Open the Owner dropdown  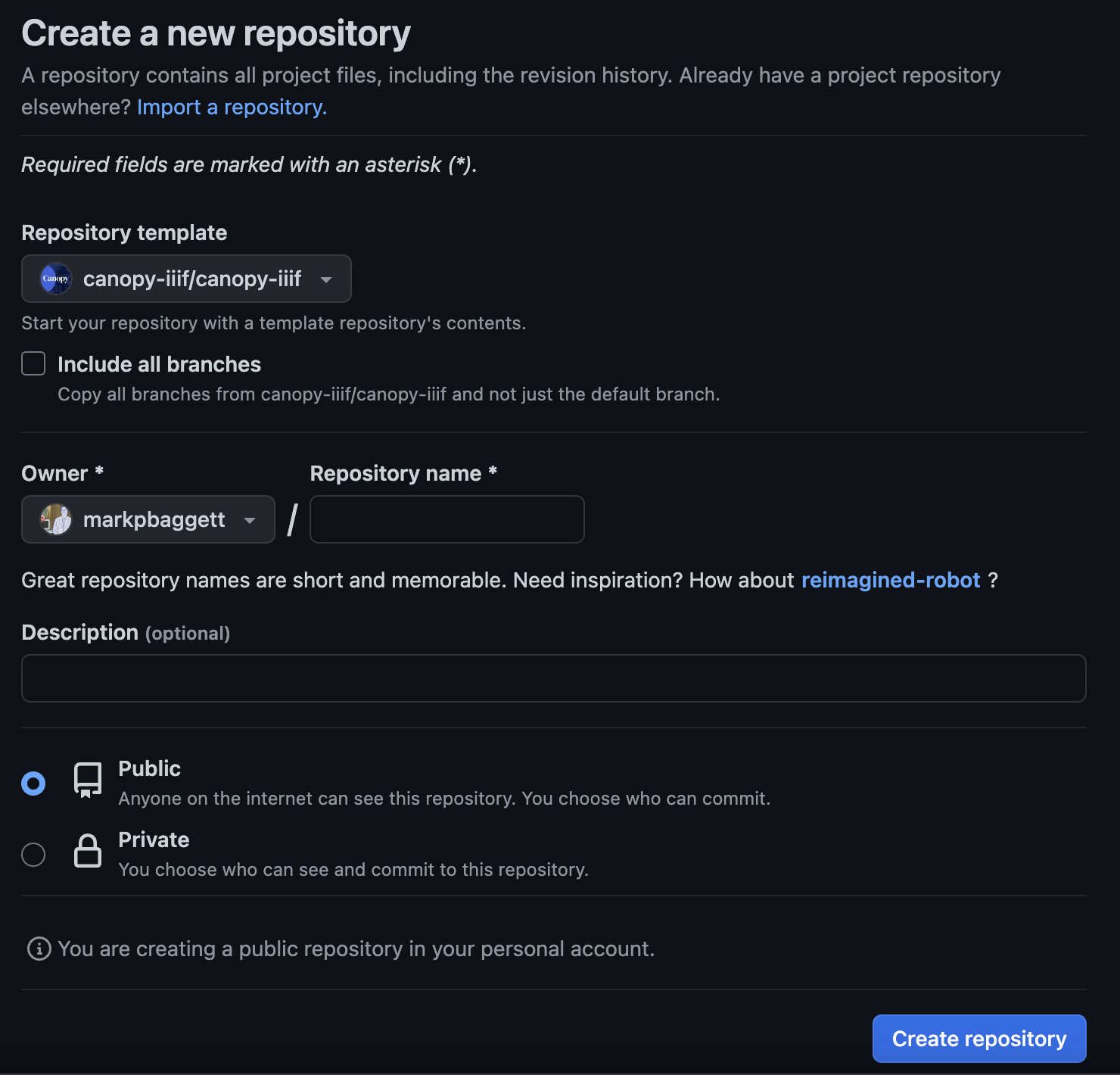[x=148, y=519]
